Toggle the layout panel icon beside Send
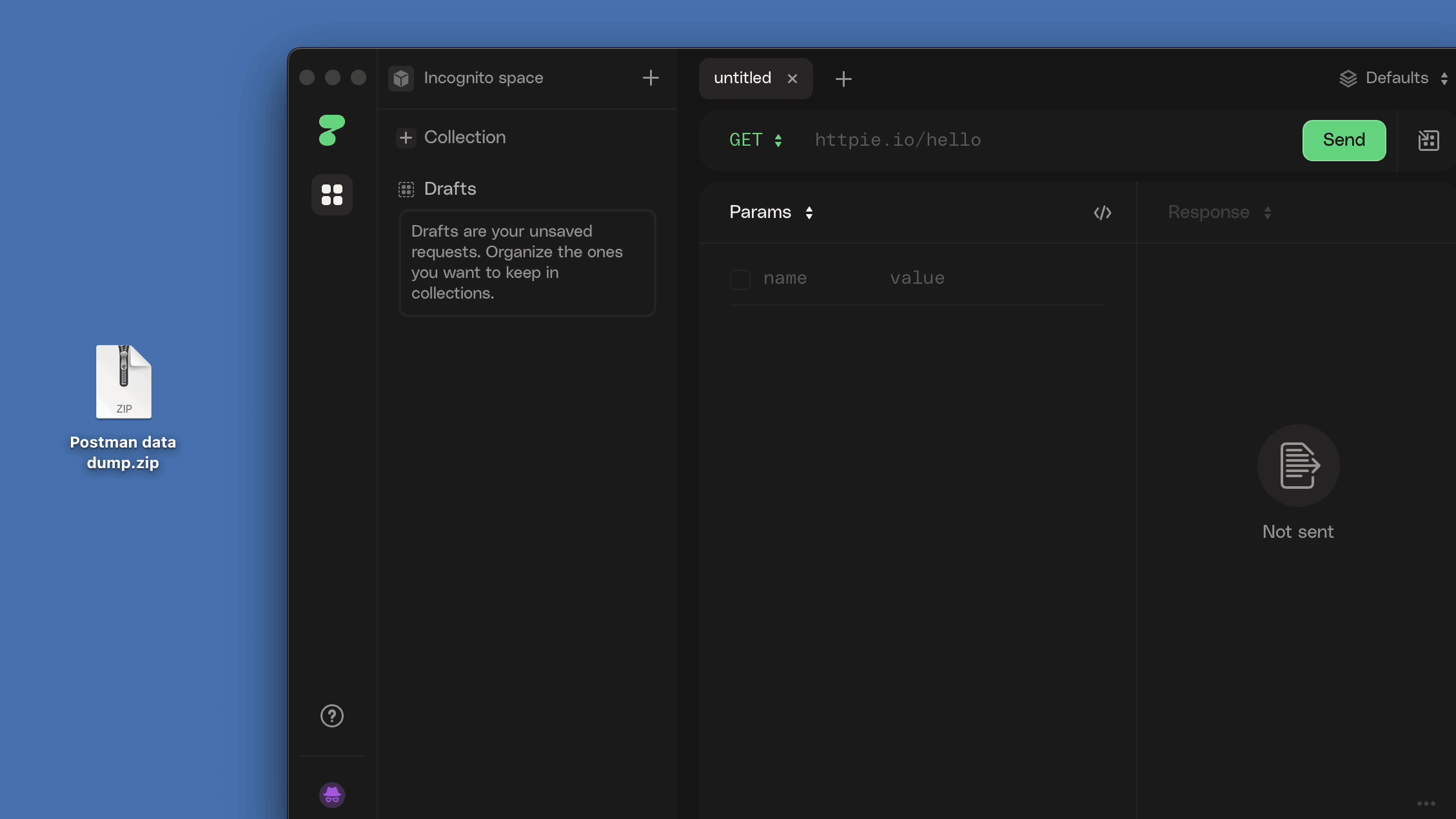 (1428, 140)
